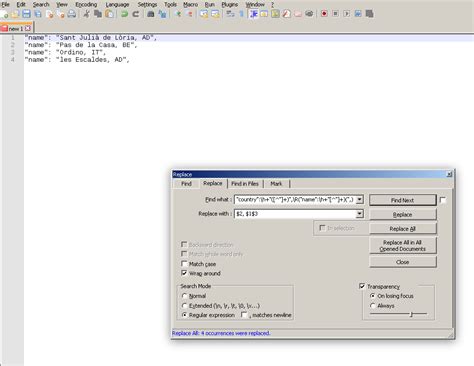Select the 'new 1' document tab
Viewport: 474px width, 366px height.
pyautogui.click(x=16, y=29)
